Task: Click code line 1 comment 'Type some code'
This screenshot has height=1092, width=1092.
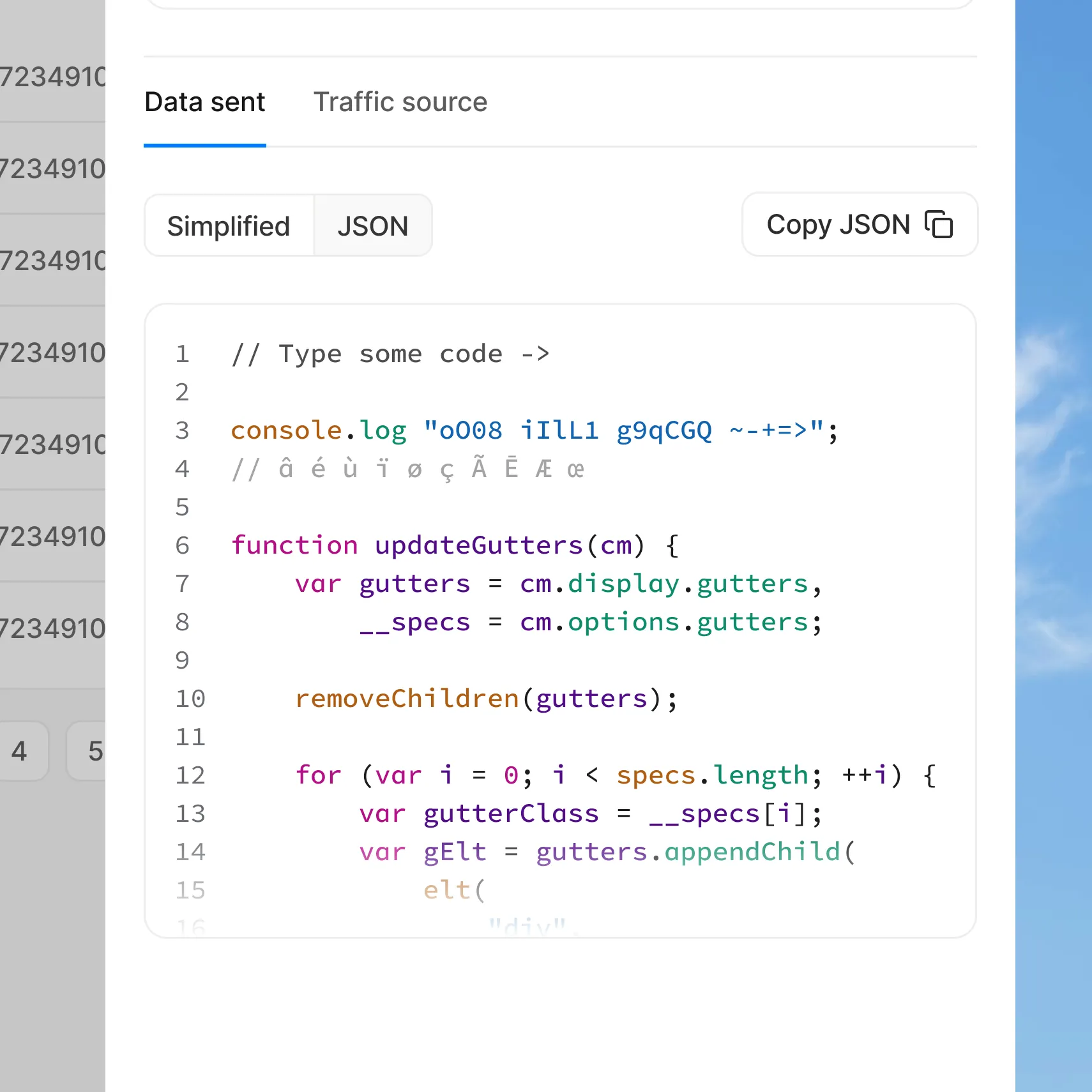Action: [x=390, y=354]
